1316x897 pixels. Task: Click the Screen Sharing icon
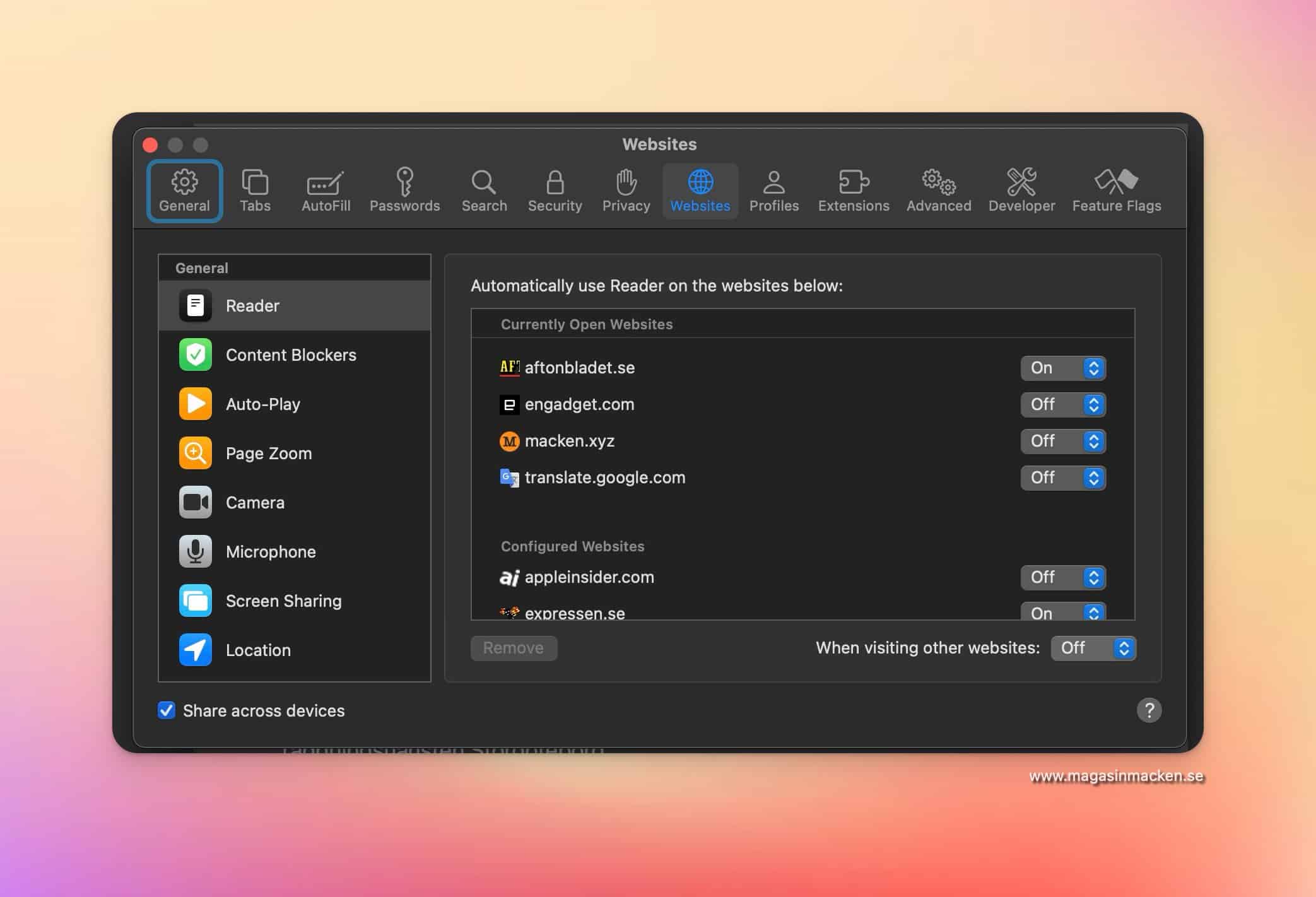tap(195, 601)
